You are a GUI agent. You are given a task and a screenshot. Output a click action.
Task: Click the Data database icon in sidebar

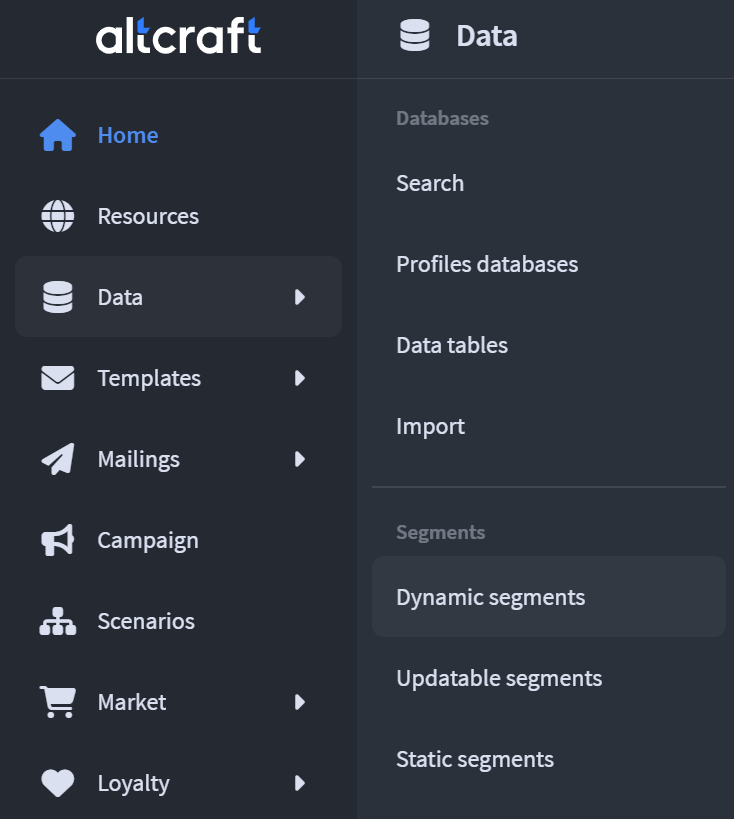[58, 297]
